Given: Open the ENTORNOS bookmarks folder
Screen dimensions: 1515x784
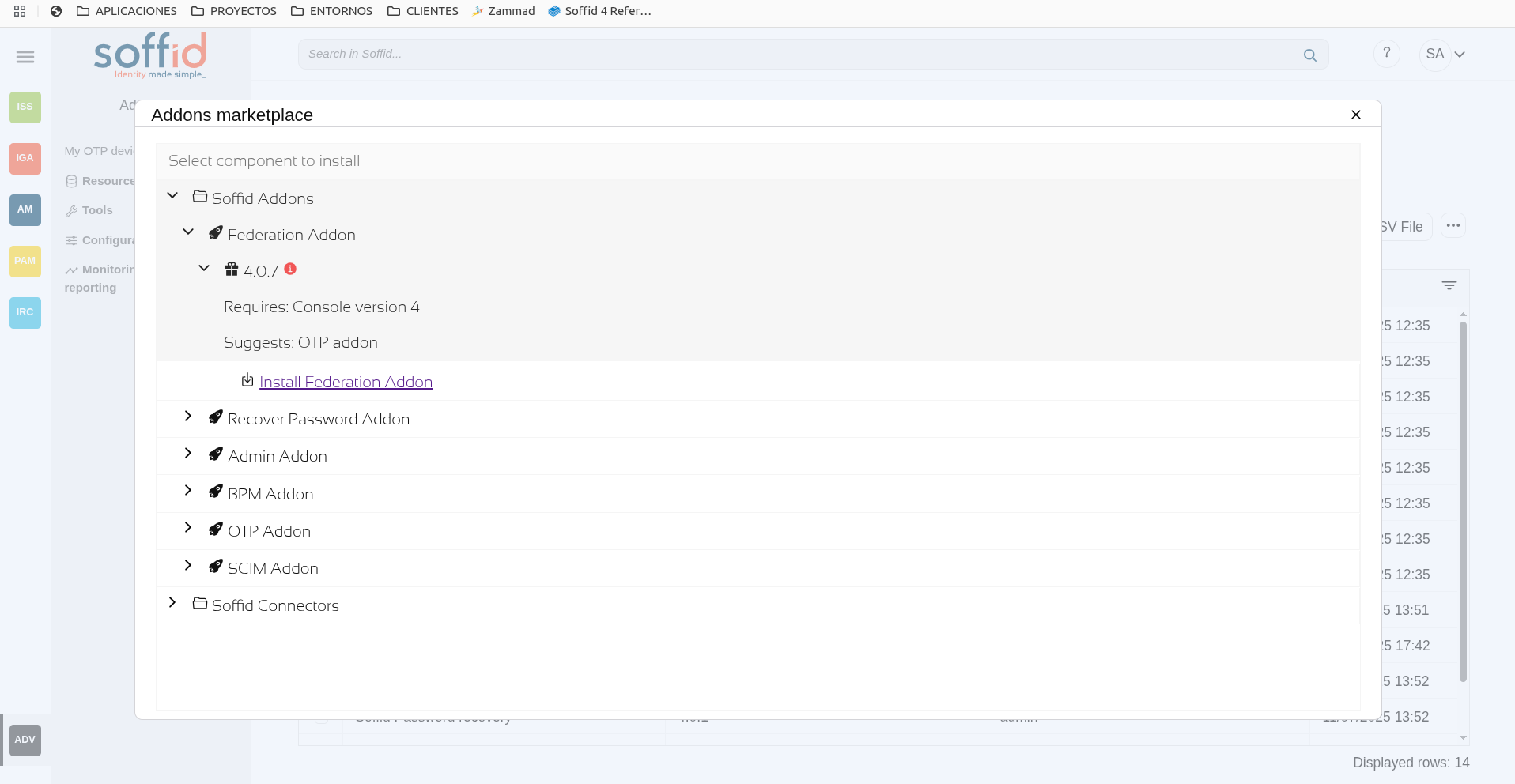Looking at the screenshot, I should 331,11.
